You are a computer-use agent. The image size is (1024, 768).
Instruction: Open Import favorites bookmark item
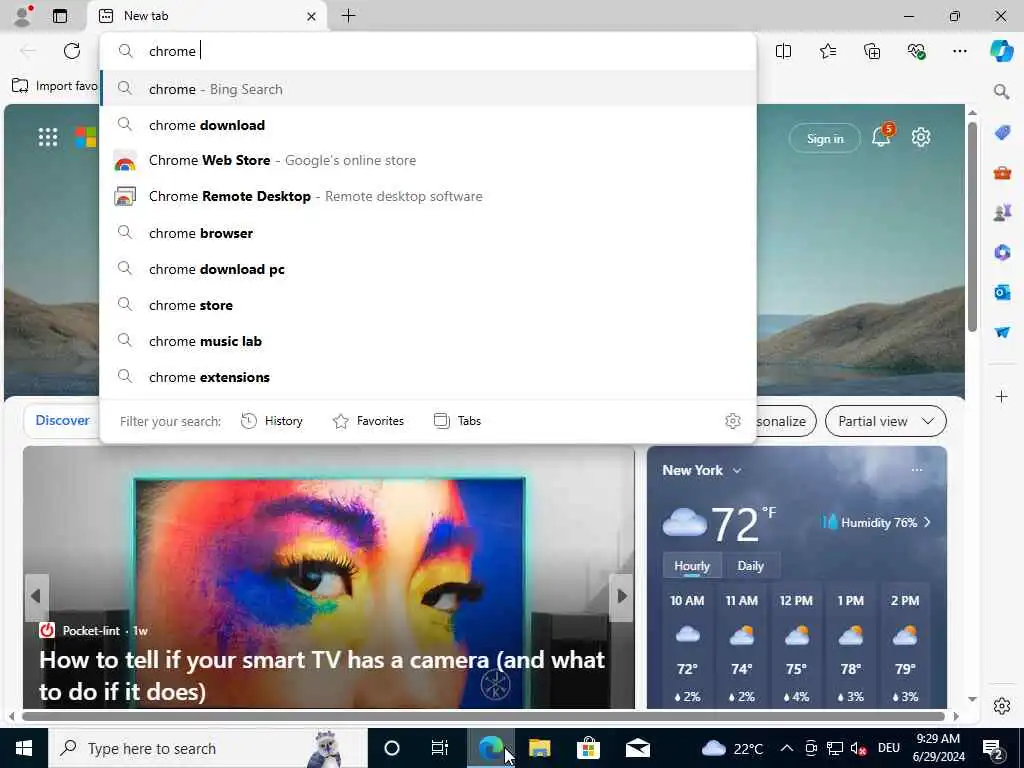point(55,86)
